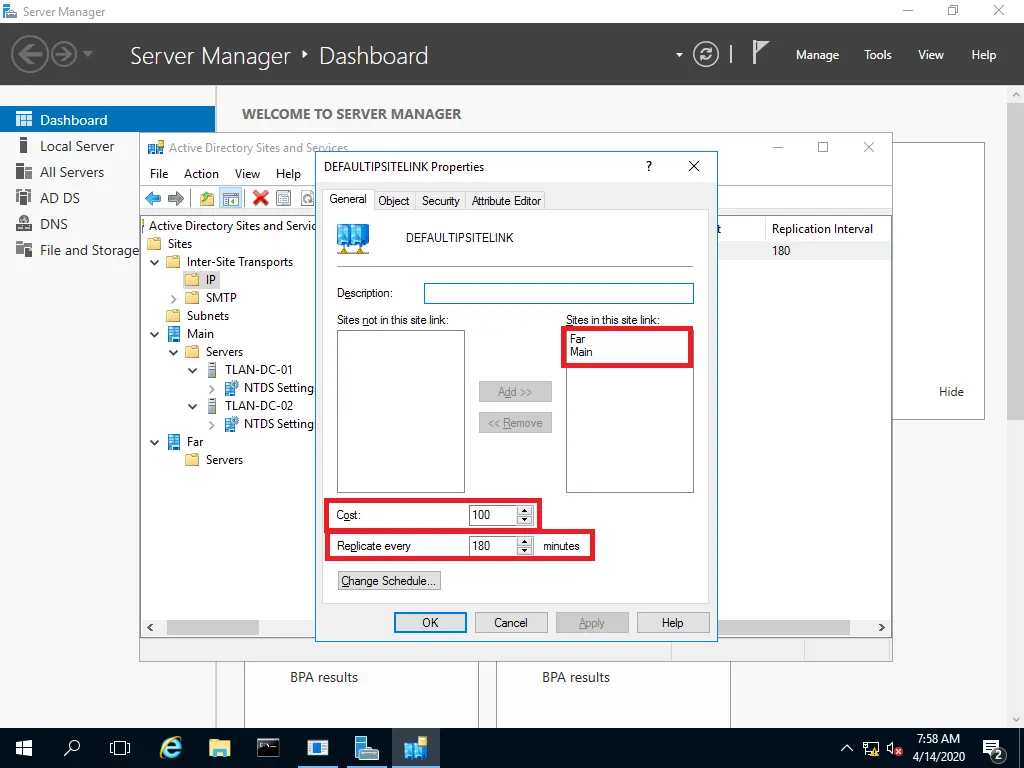Image resolution: width=1024 pixels, height=768 pixels.
Task: Click the Properties toolbar icon
Action: pyautogui.click(x=283, y=198)
